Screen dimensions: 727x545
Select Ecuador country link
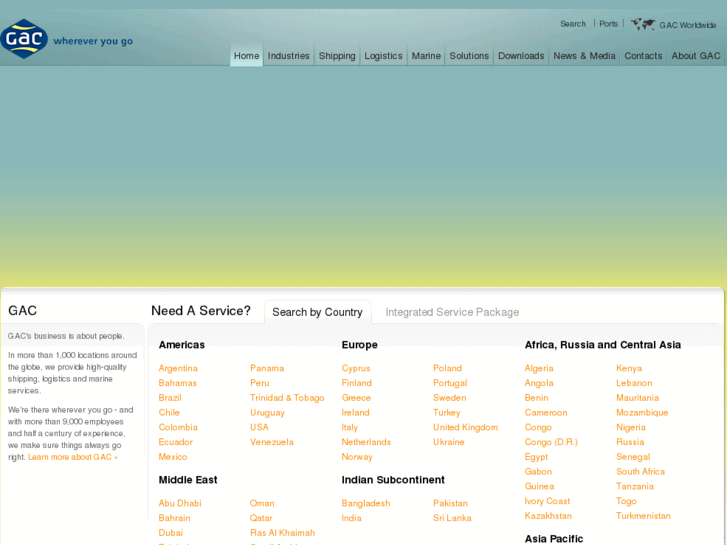176,442
